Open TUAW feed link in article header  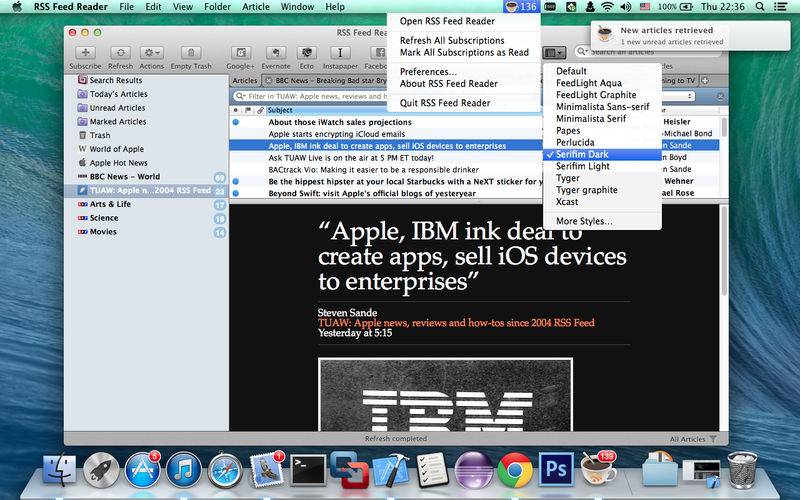coord(456,322)
